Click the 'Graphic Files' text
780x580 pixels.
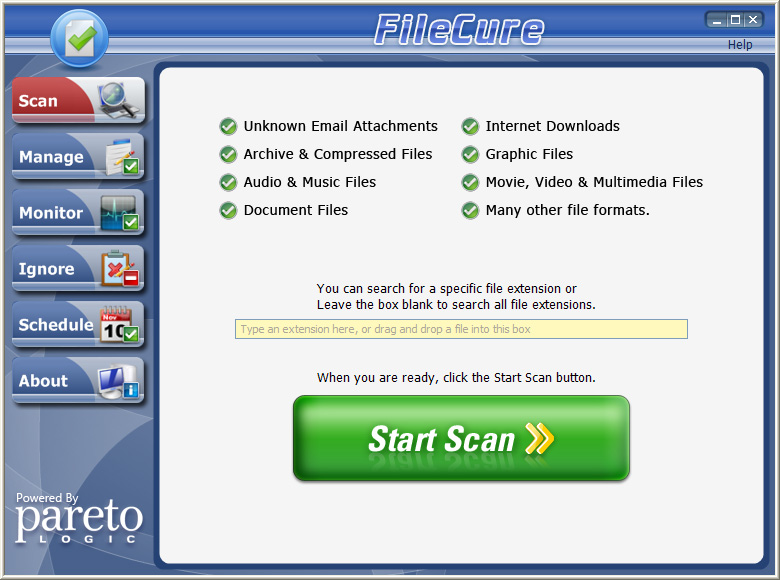[529, 154]
